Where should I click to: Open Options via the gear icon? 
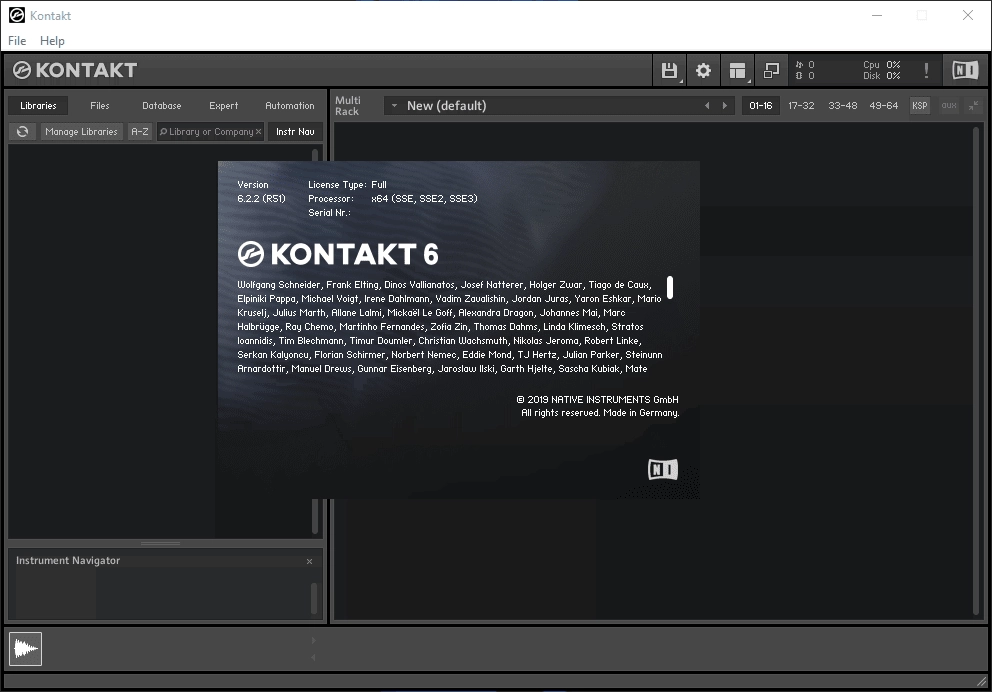(703, 70)
